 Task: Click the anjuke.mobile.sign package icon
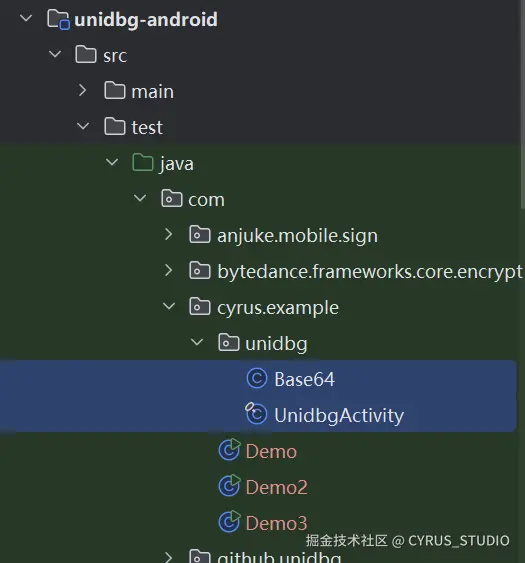click(200, 234)
